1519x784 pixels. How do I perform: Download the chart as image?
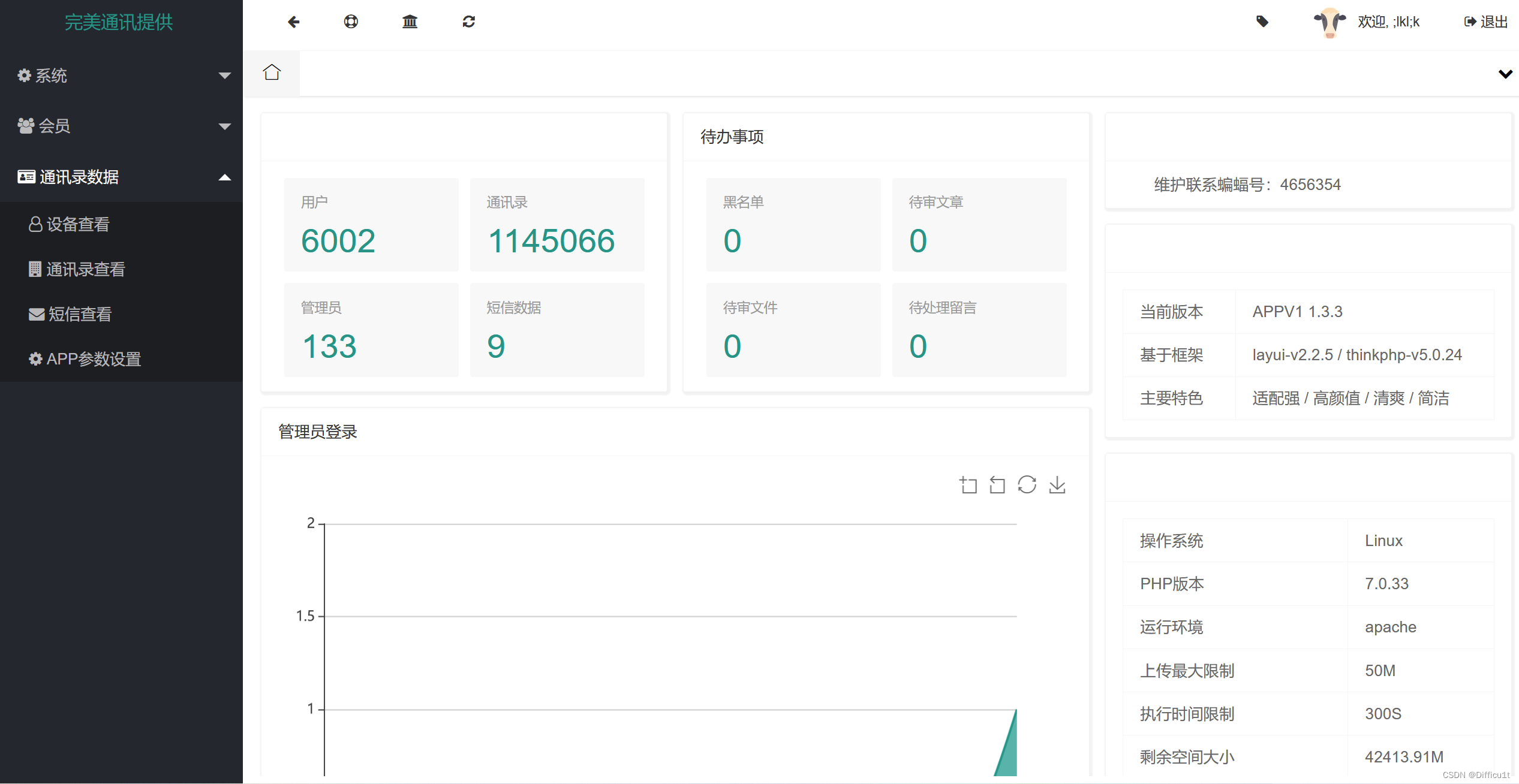[1057, 484]
